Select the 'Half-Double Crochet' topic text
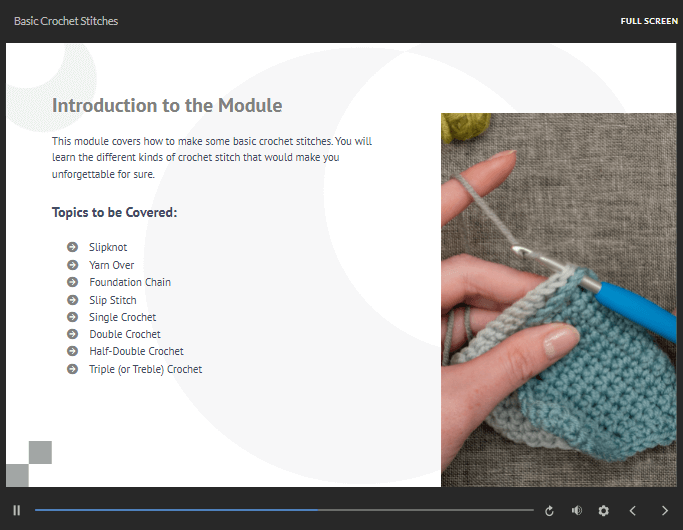 136,351
